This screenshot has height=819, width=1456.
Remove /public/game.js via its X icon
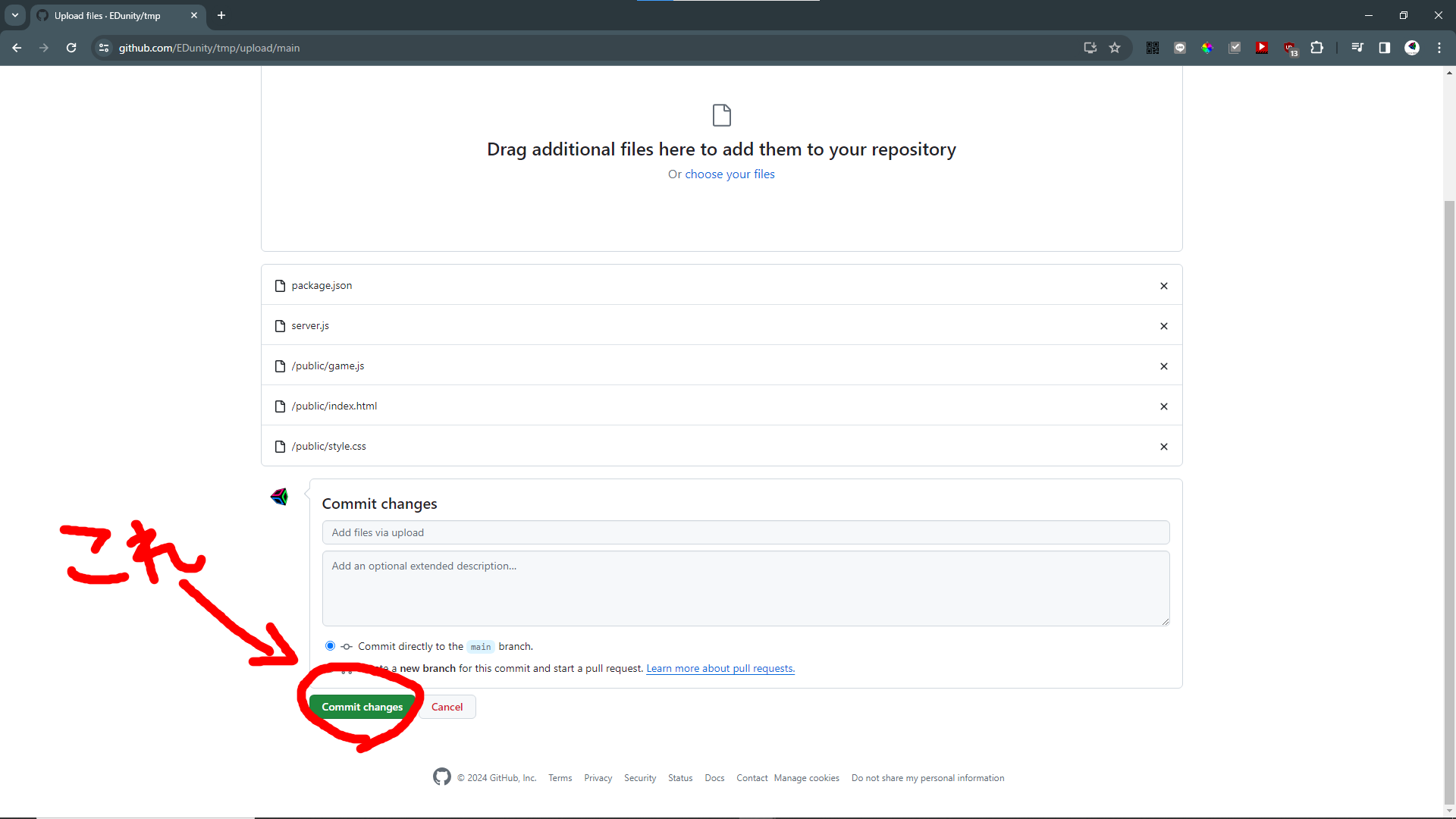click(x=1163, y=366)
